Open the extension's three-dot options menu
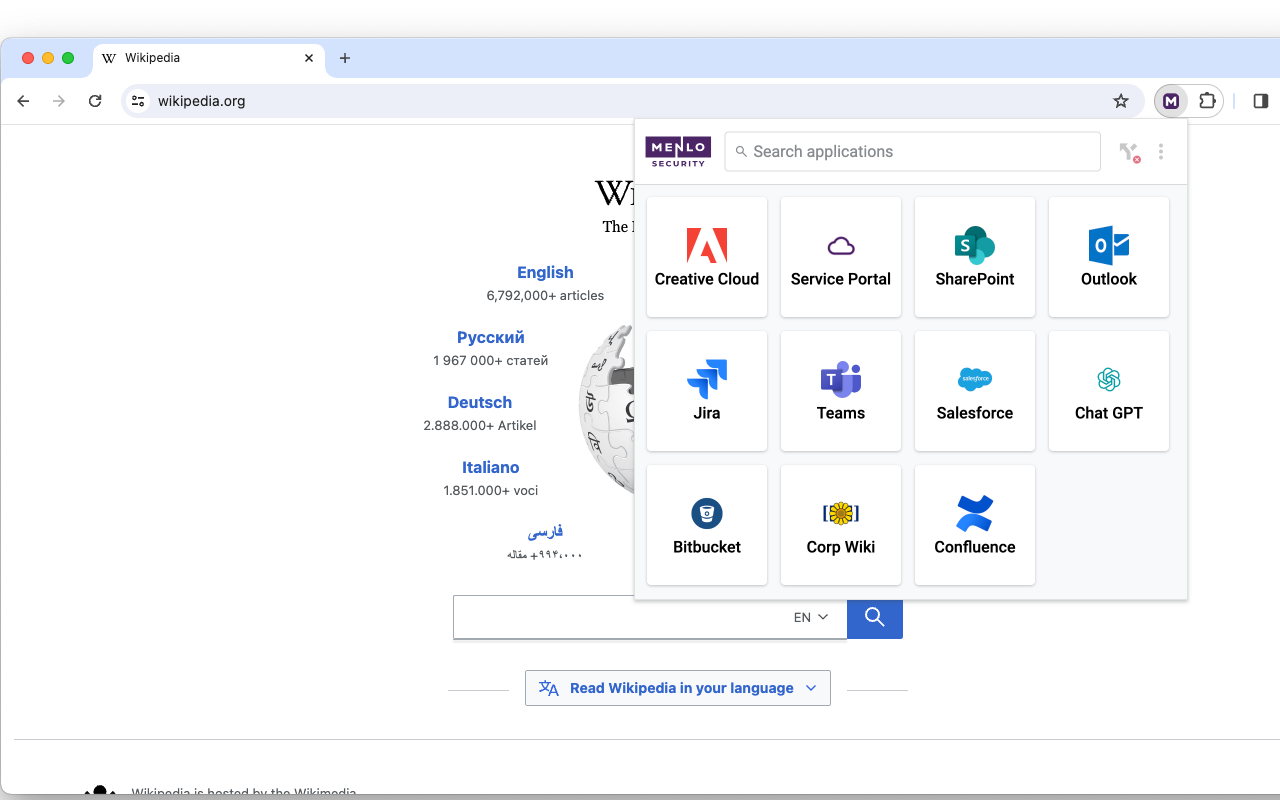 [x=1161, y=151]
